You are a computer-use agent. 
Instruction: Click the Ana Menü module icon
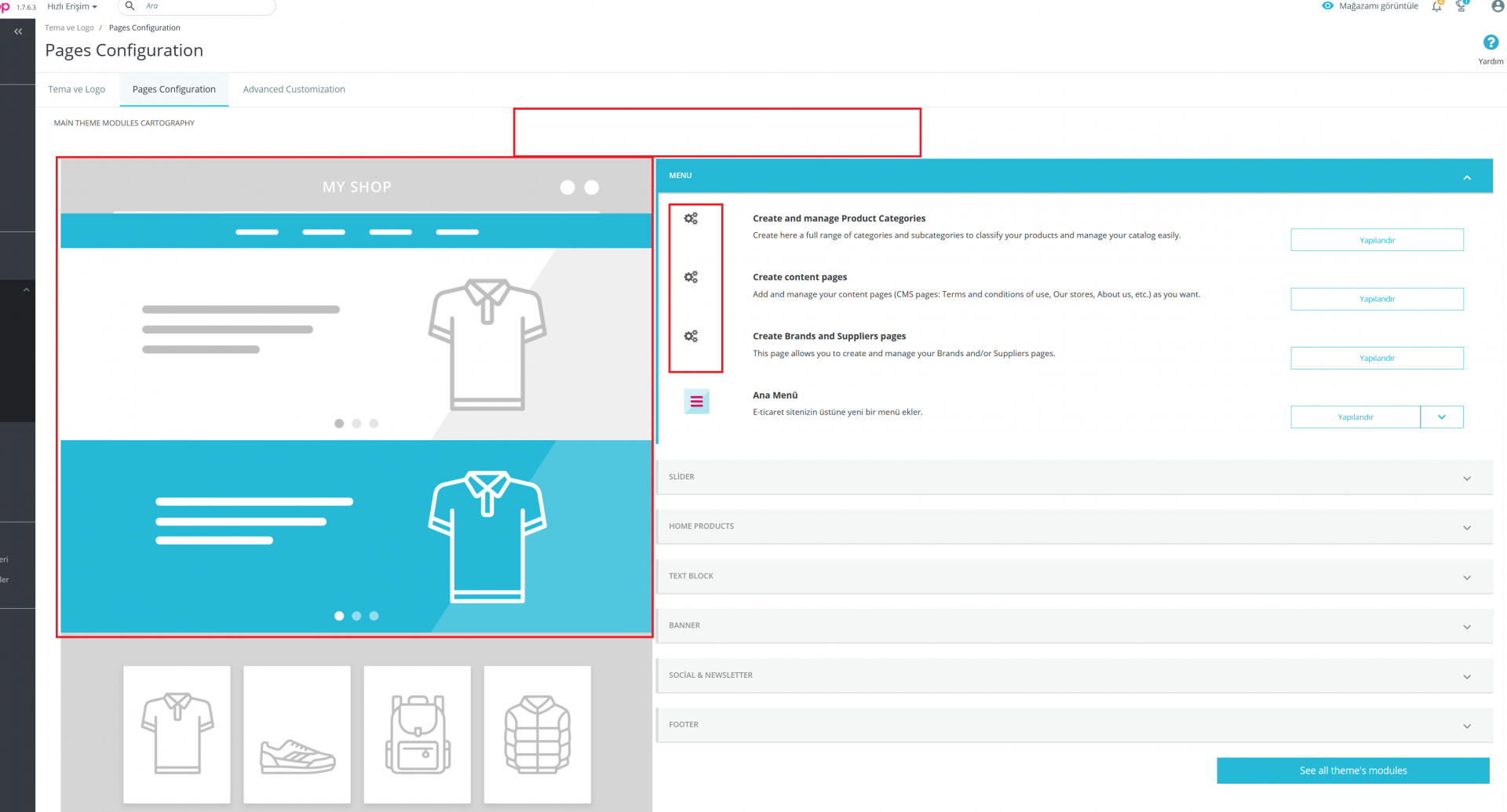tap(696, 402)
